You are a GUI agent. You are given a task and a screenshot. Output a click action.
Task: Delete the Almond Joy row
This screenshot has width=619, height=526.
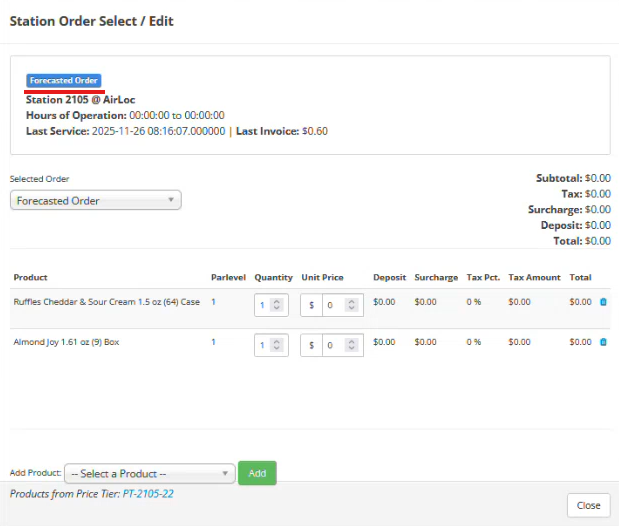pyautogui.click(x=603, y=342)
